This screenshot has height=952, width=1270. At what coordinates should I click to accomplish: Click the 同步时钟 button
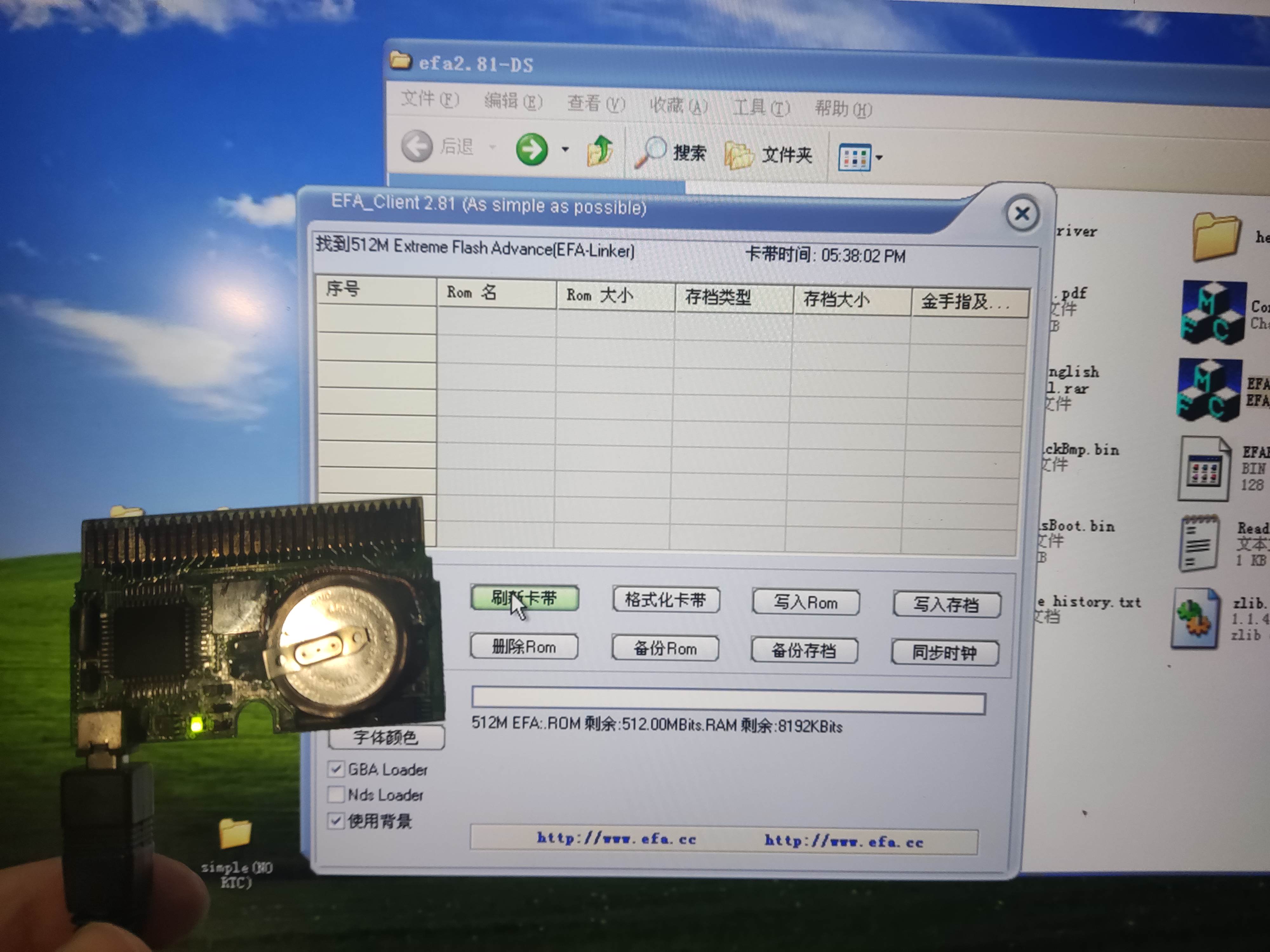(x=945, y=653)
